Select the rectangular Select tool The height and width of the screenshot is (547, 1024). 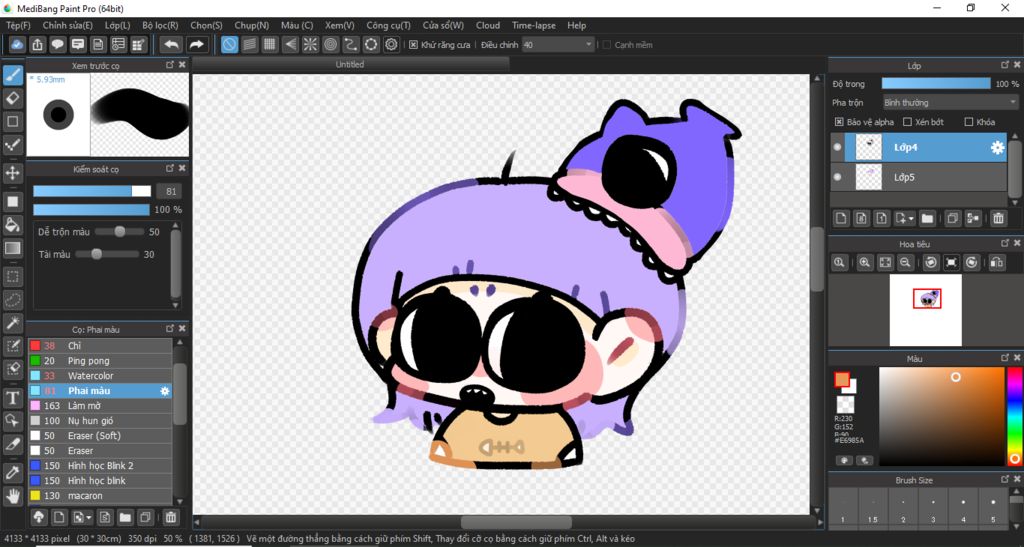coord(12,277)
